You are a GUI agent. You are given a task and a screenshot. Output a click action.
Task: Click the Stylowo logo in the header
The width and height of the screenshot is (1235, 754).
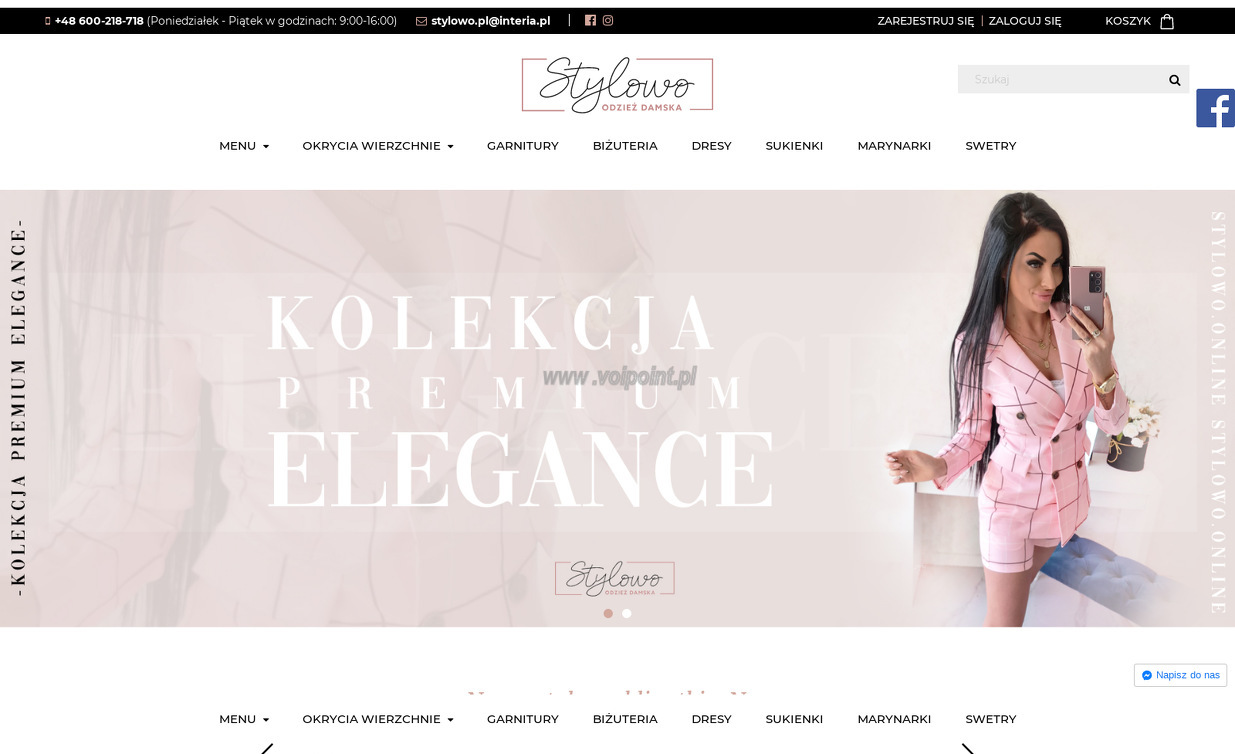(x=617, y=85)
